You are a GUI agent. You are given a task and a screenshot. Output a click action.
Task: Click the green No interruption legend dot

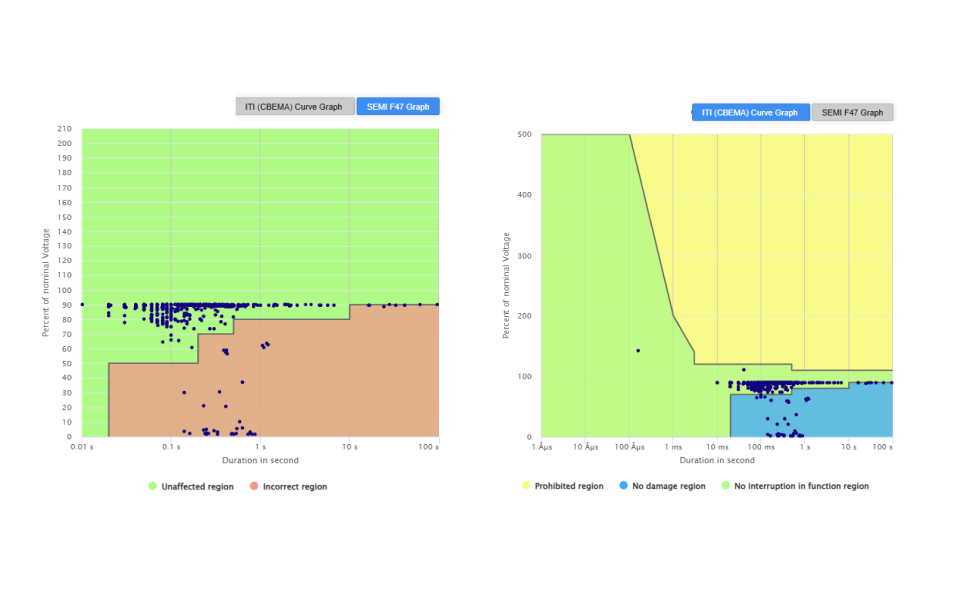(x=726, y=485)
